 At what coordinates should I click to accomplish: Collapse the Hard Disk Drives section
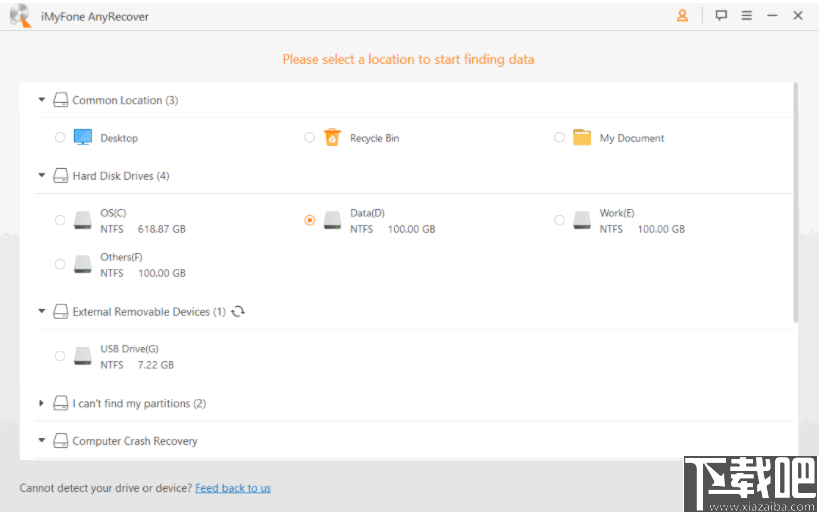click(x=42, y=176)
